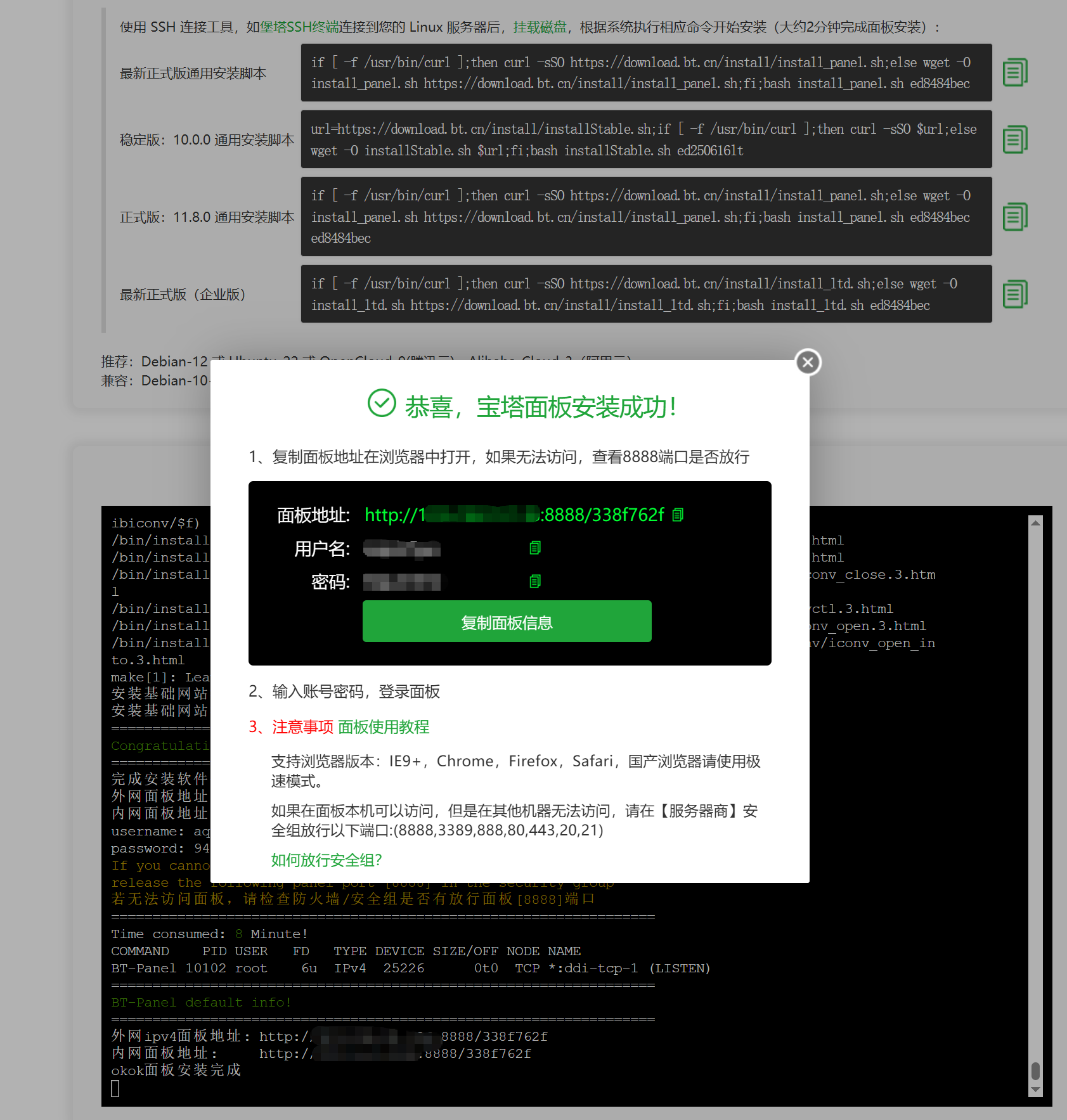
Task: Click the 最新正式版（企业版）label
Action: [183, 295]
